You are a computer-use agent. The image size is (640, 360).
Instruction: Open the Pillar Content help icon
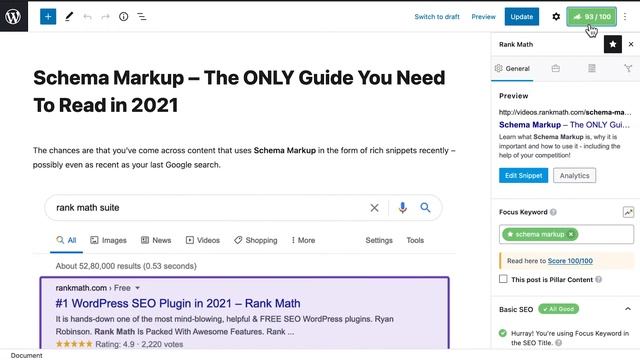click(x=598, y=280)
